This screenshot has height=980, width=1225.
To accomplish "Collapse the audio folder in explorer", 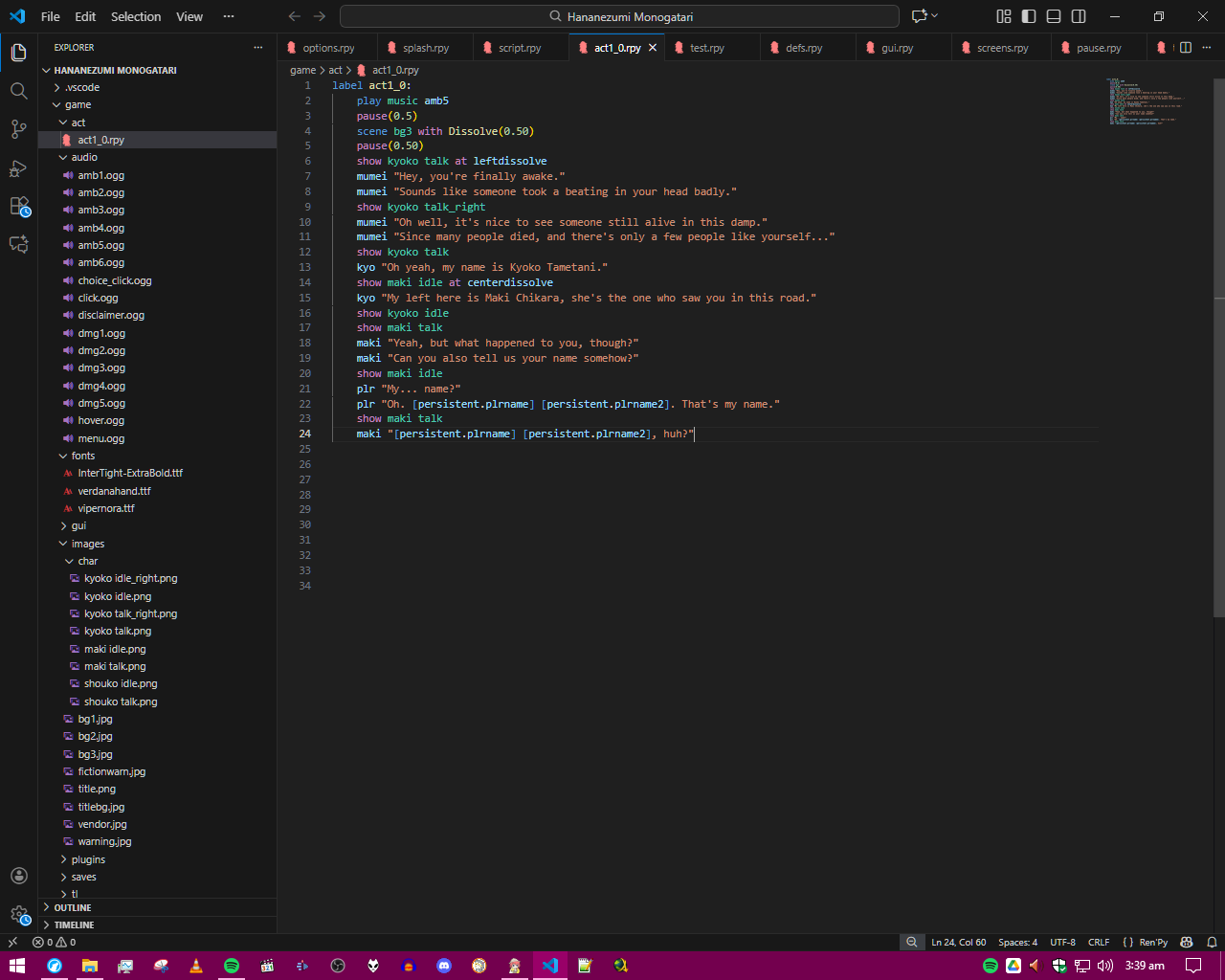I will click(x=83, y=157).
